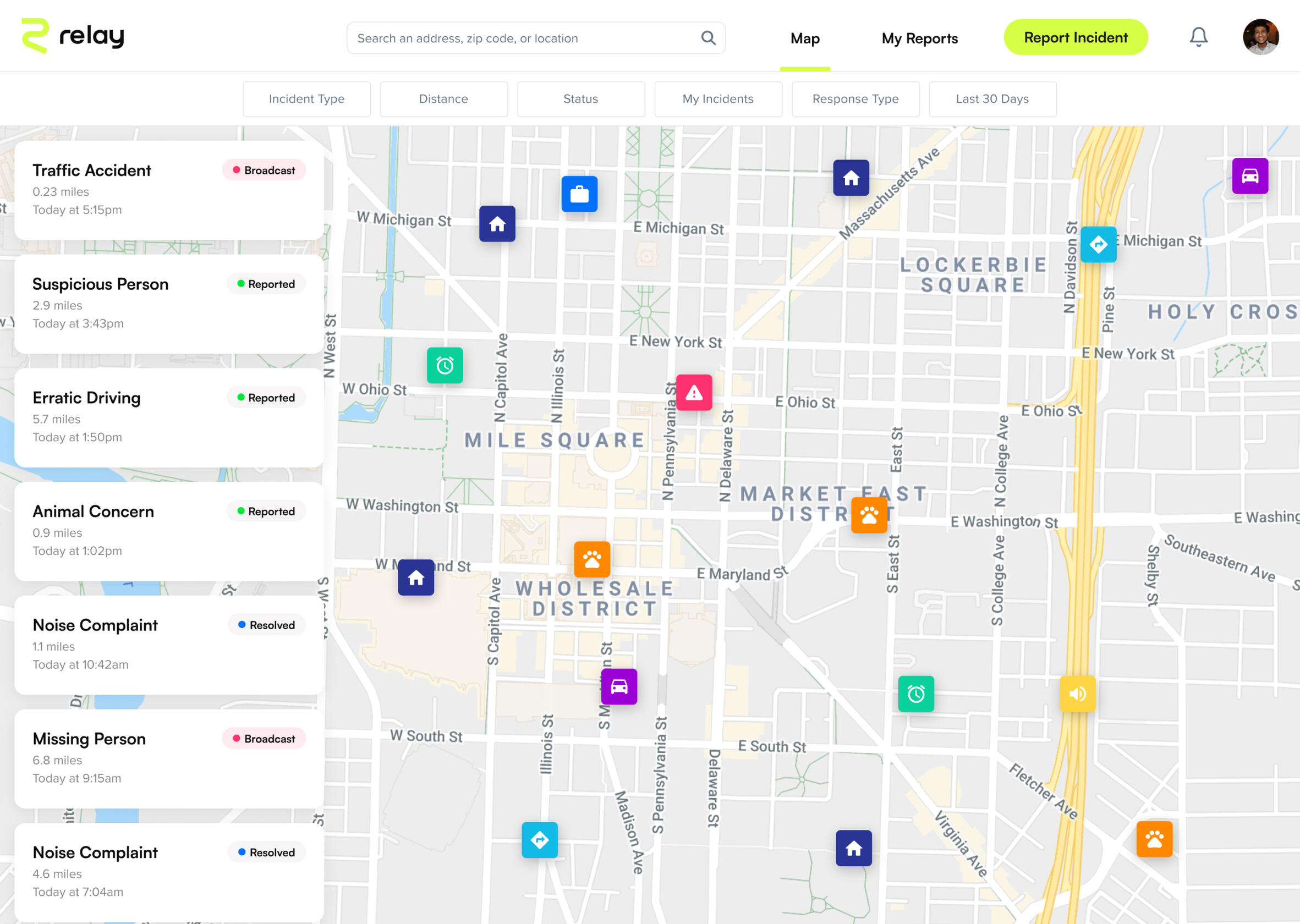Open the Status filter dropdown
This screenshot has width=1300, height=924.
pyautogui.click(x=580, y=99)
